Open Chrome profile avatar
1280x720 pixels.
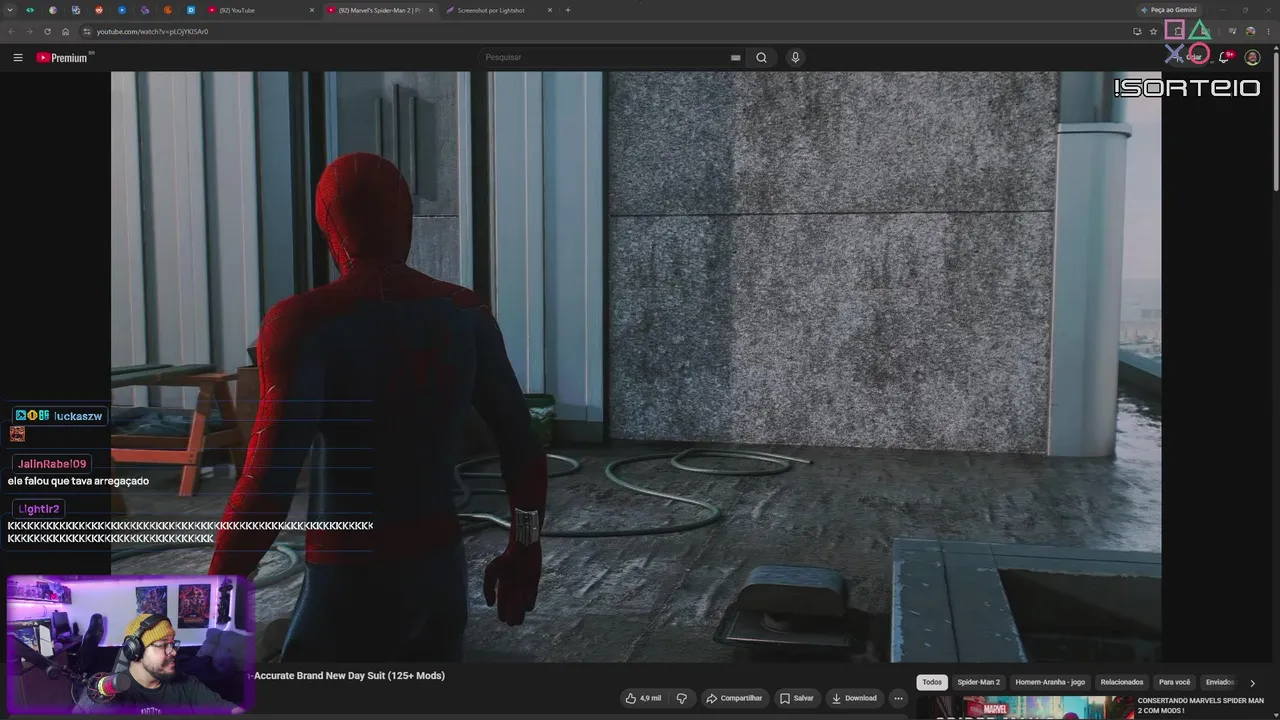point(1250,31)
